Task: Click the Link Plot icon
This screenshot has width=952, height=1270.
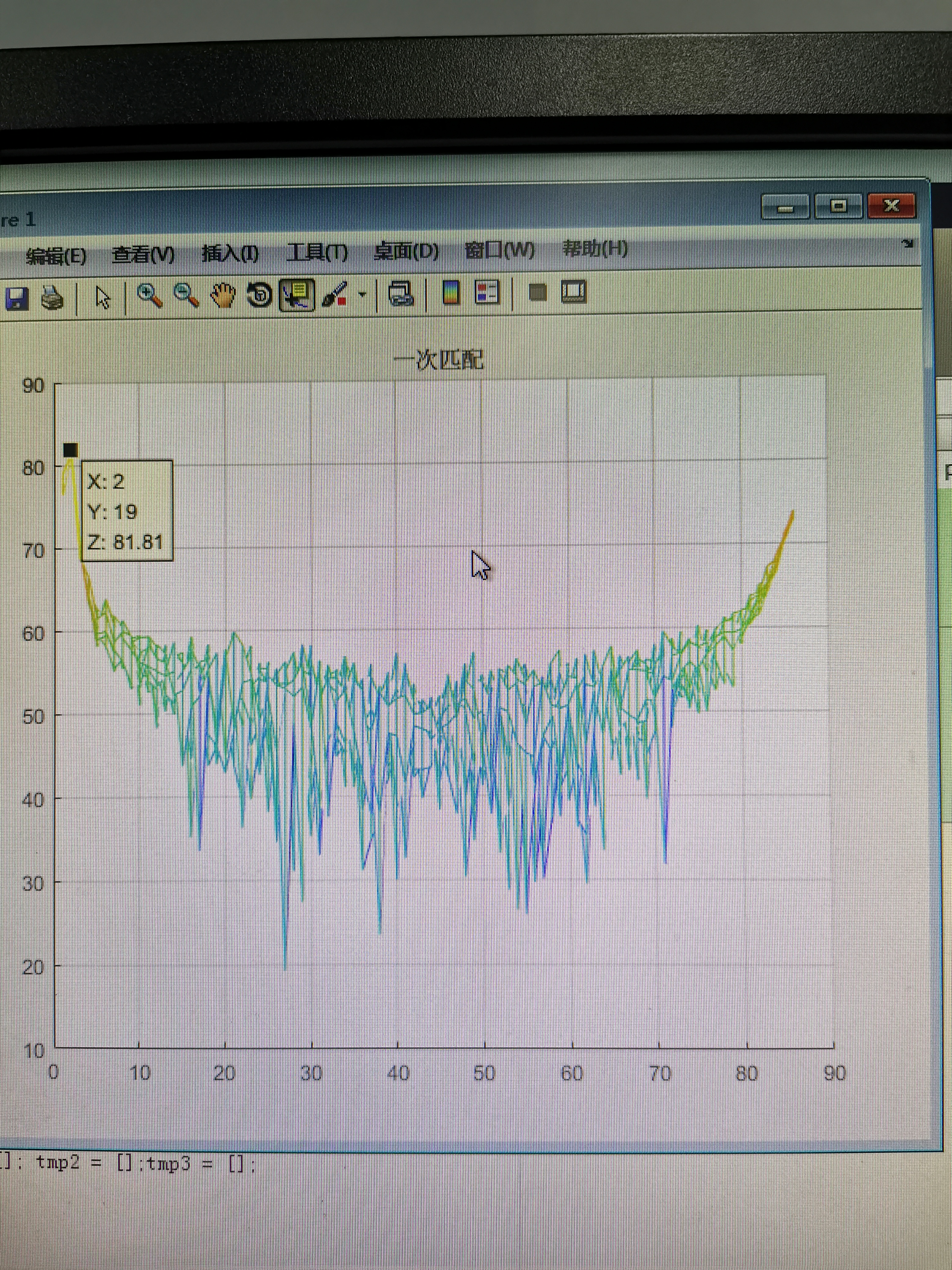Action: 400,293
